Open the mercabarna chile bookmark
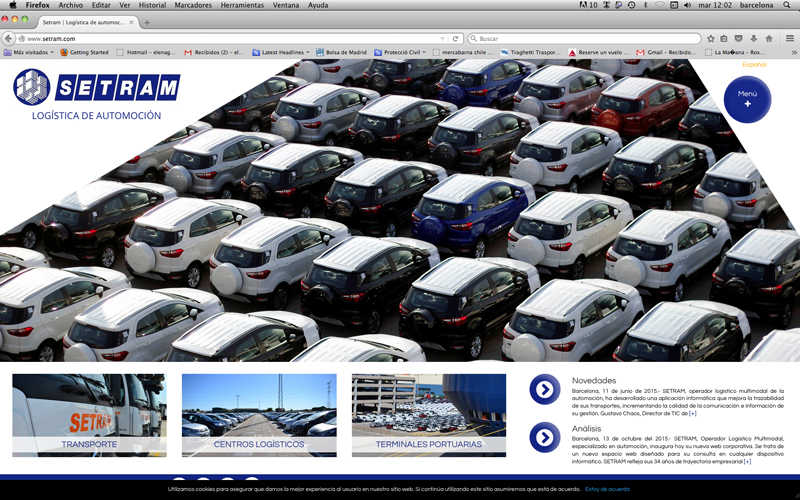This screenshot has width=800, height=500. pyautogui.click(x=462, y=53)
